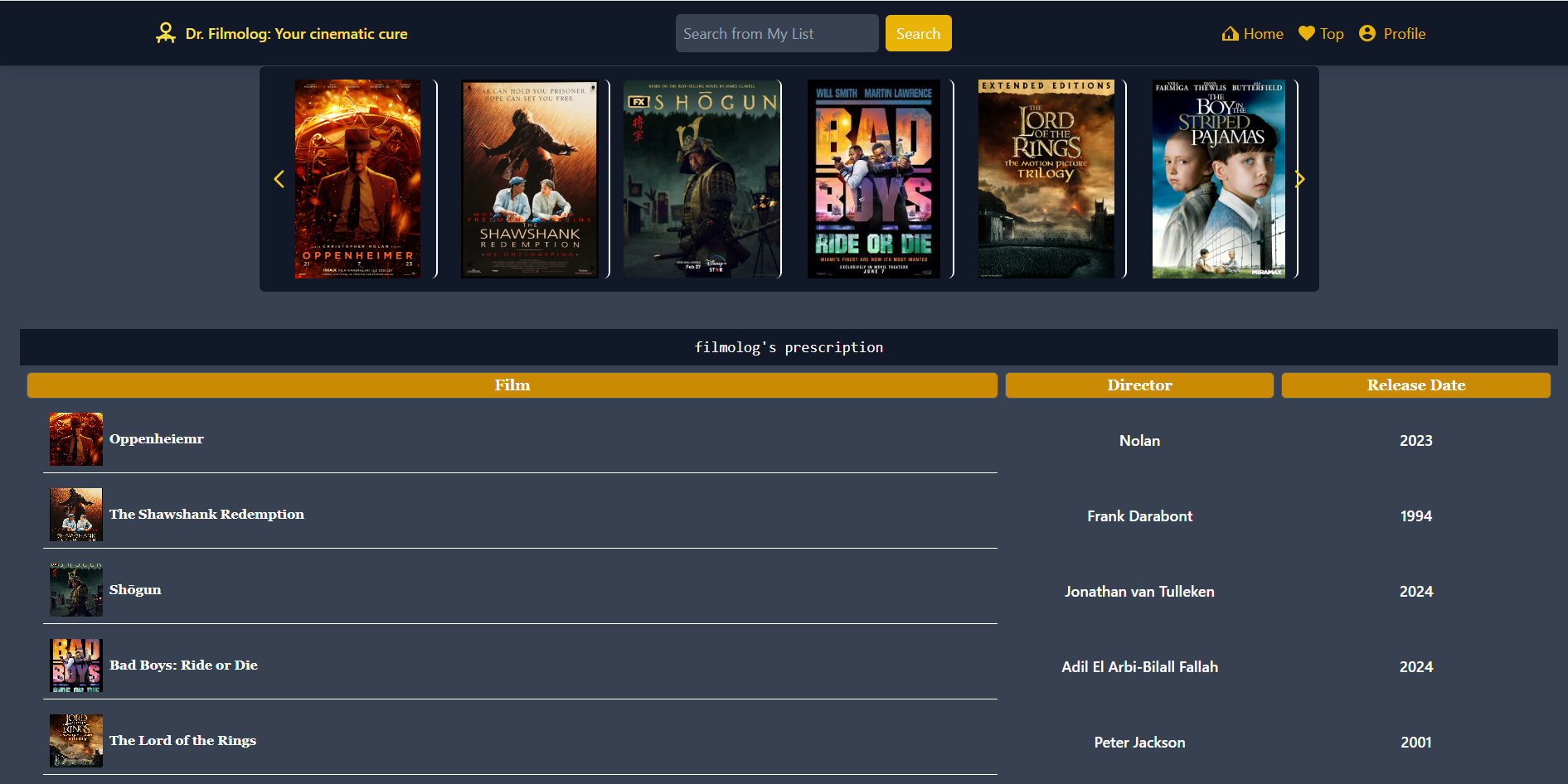Open the Oppenheimer poster in carousel

point(358,179)
